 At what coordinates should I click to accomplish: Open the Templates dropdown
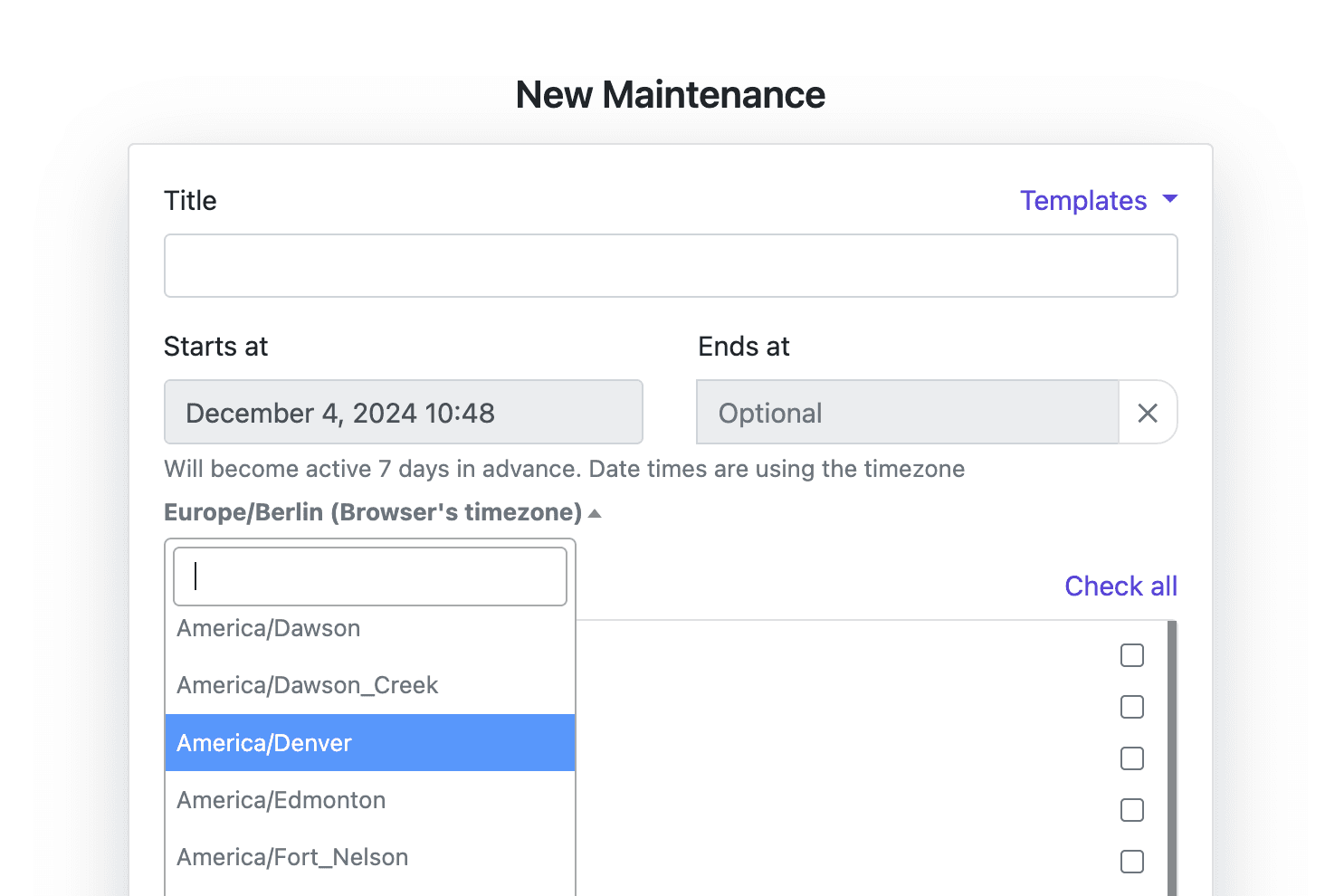point(1098,200)
